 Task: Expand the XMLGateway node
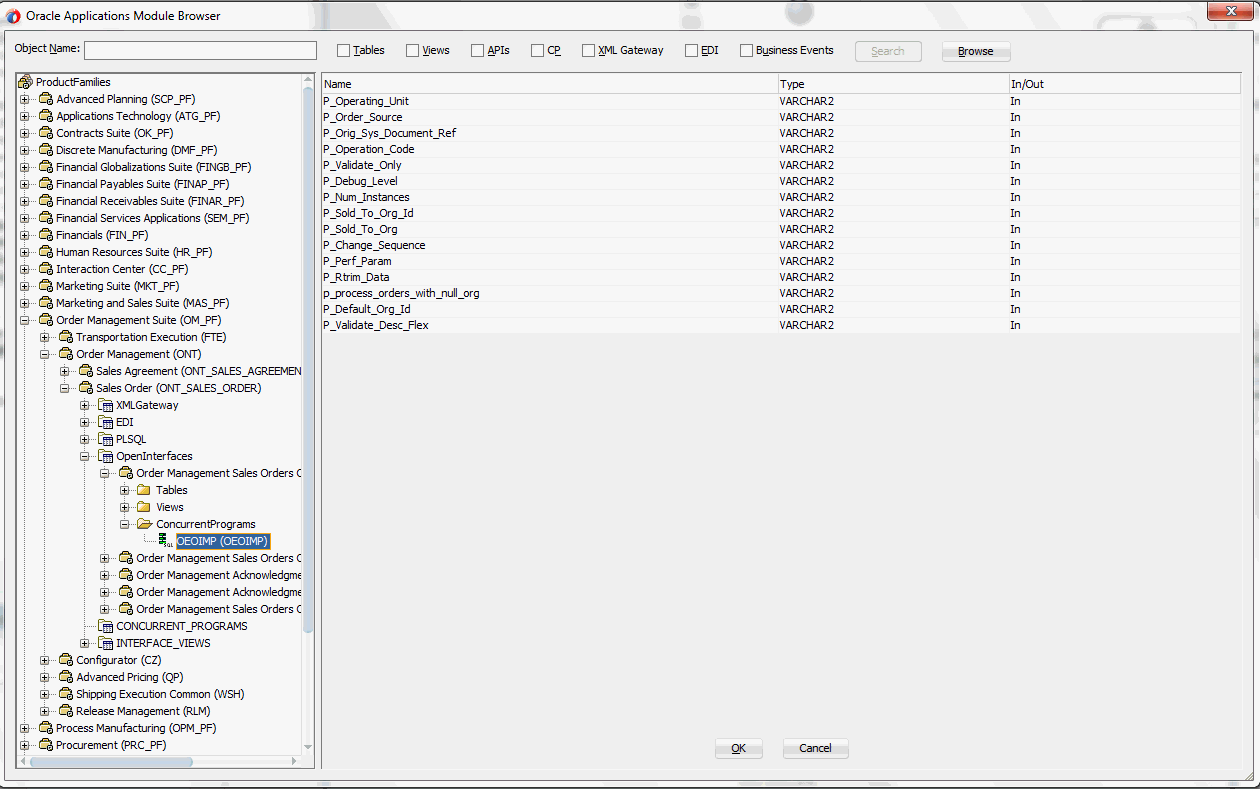pyautogui.click(x=85, y=405)
